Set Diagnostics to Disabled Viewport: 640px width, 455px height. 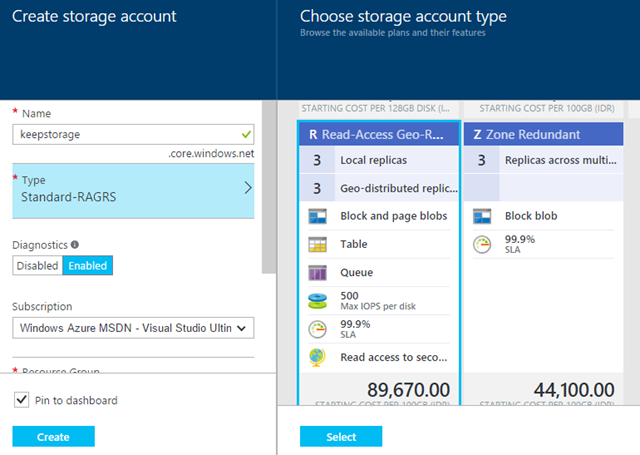(x=37, y=265)
